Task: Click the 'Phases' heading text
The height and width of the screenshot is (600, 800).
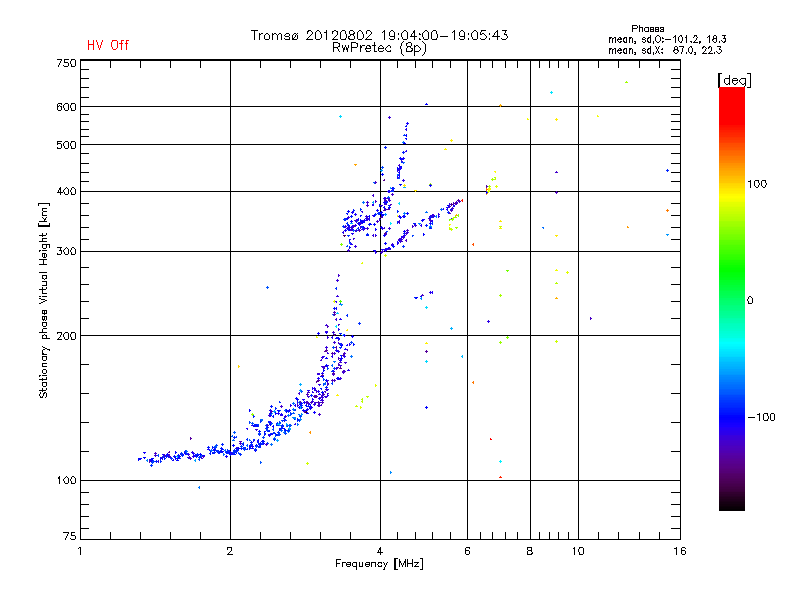Action: (647, 29)
